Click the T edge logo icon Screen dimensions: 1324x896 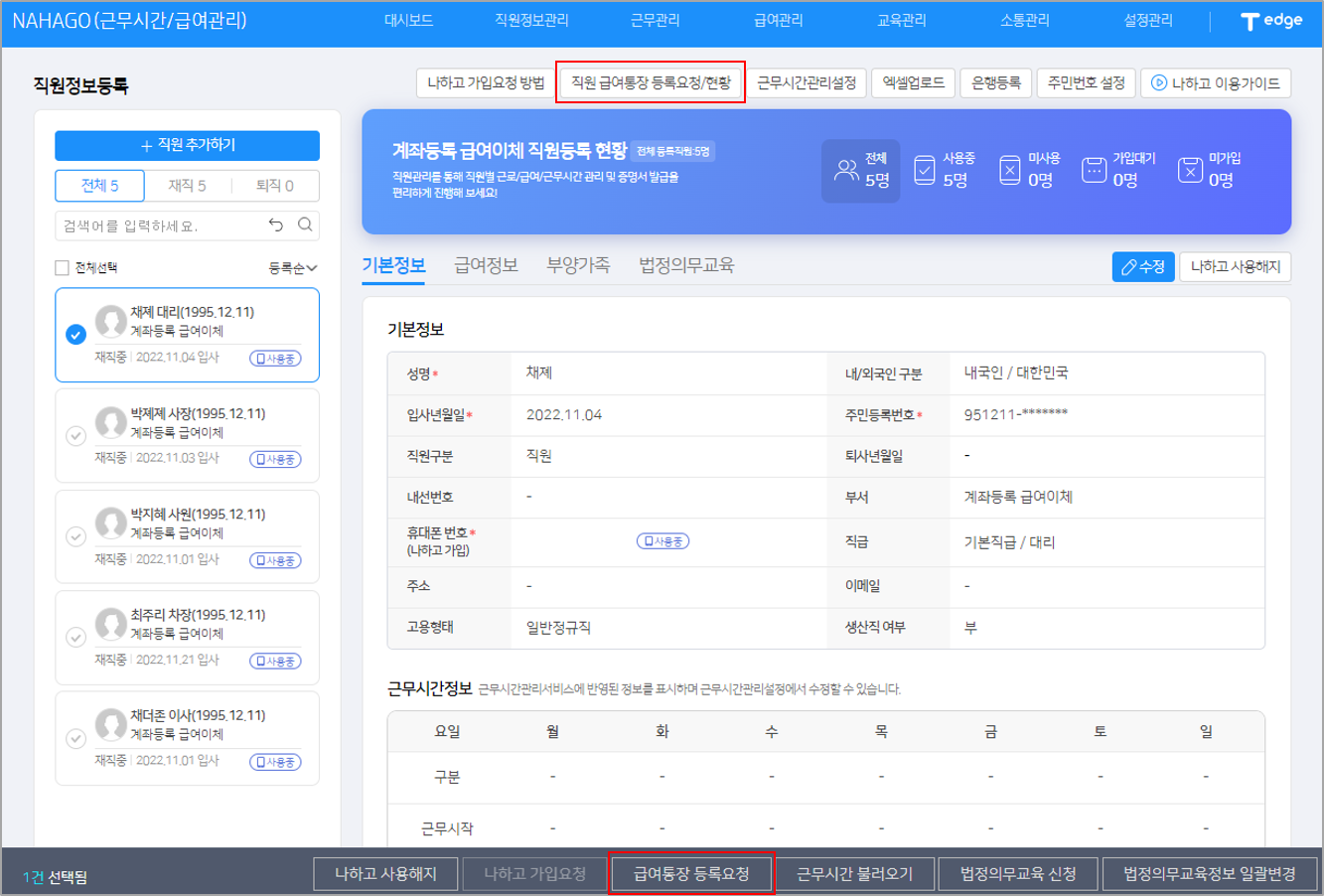coord(1271,21)
